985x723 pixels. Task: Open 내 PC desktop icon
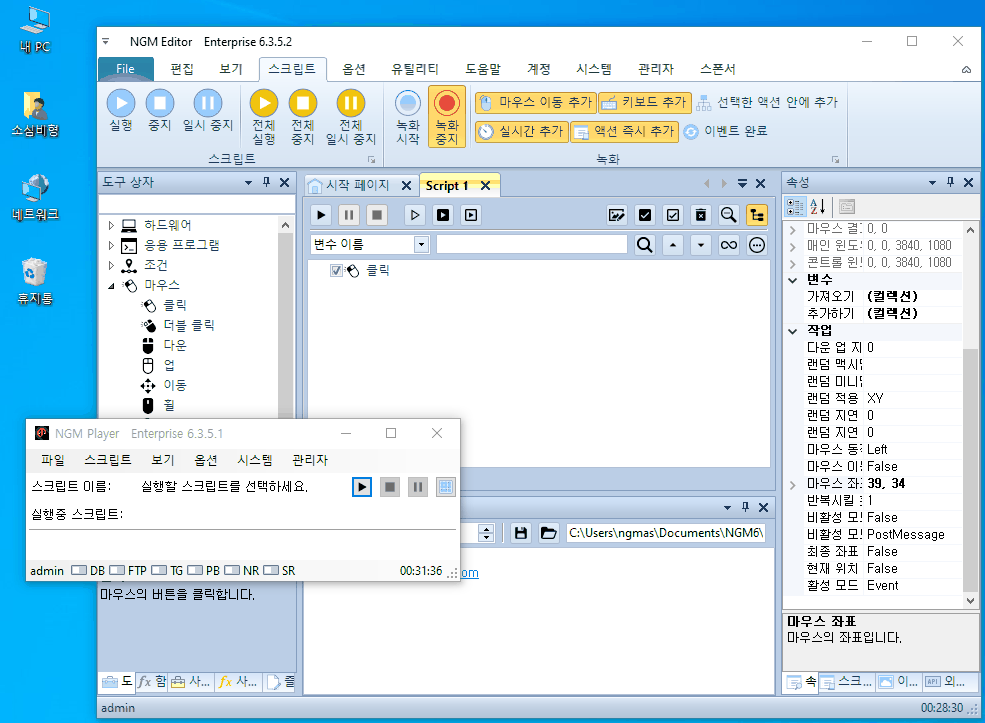35,30
